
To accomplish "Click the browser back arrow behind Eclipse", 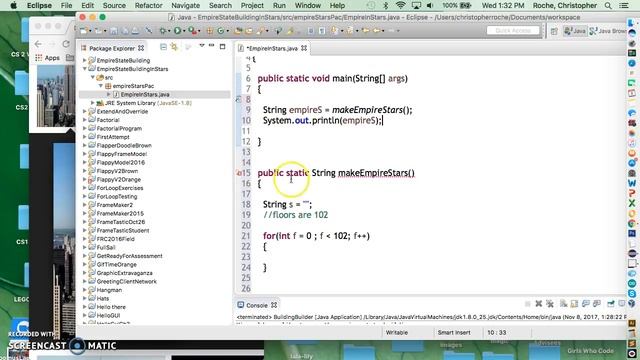I will click(38, 44).
